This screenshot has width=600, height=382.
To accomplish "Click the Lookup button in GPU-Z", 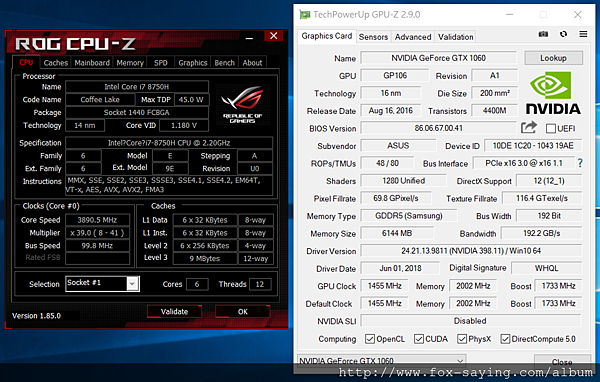I will (x=553, y=58).
